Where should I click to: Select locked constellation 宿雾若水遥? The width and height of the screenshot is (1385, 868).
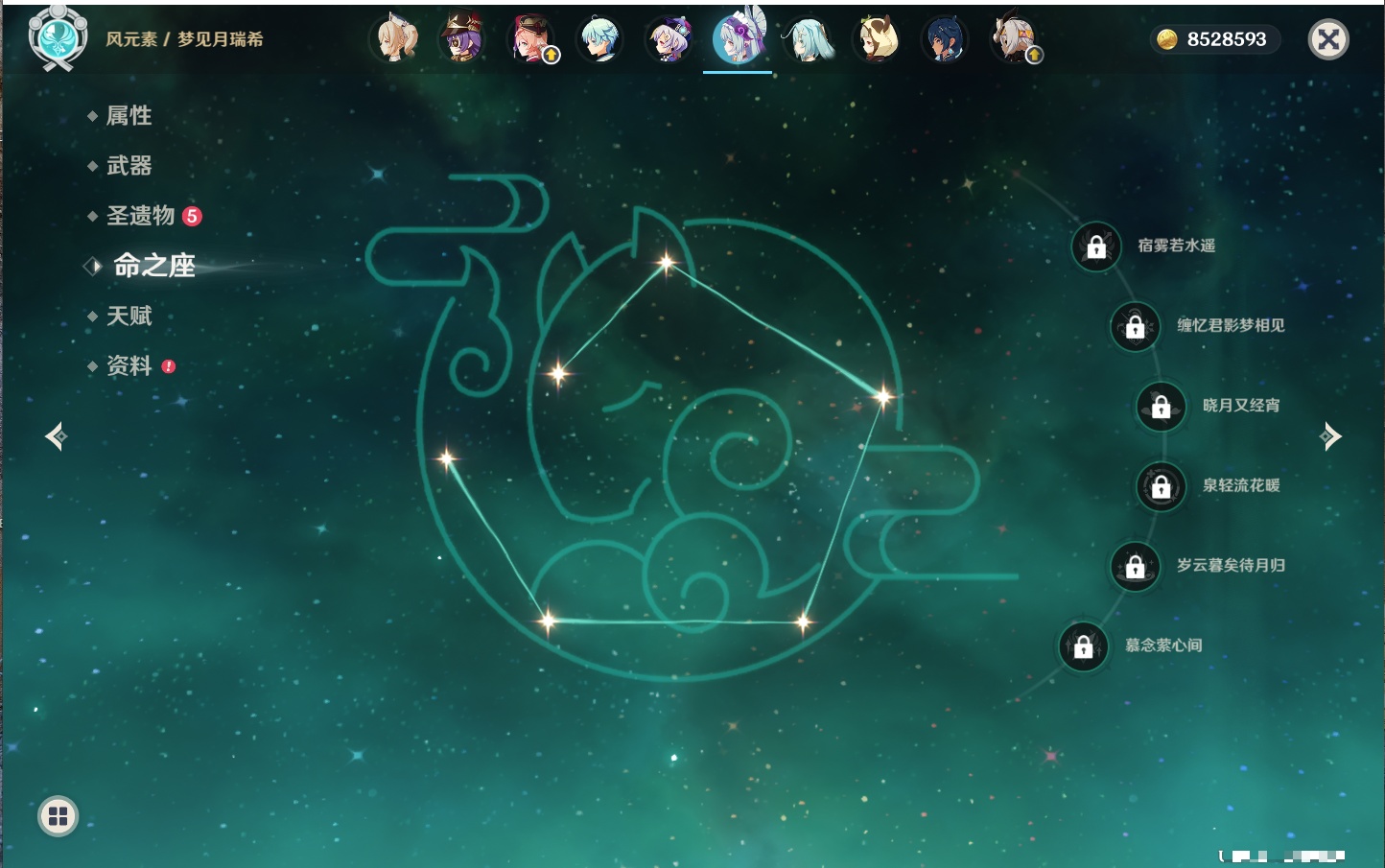point(1096,246)
